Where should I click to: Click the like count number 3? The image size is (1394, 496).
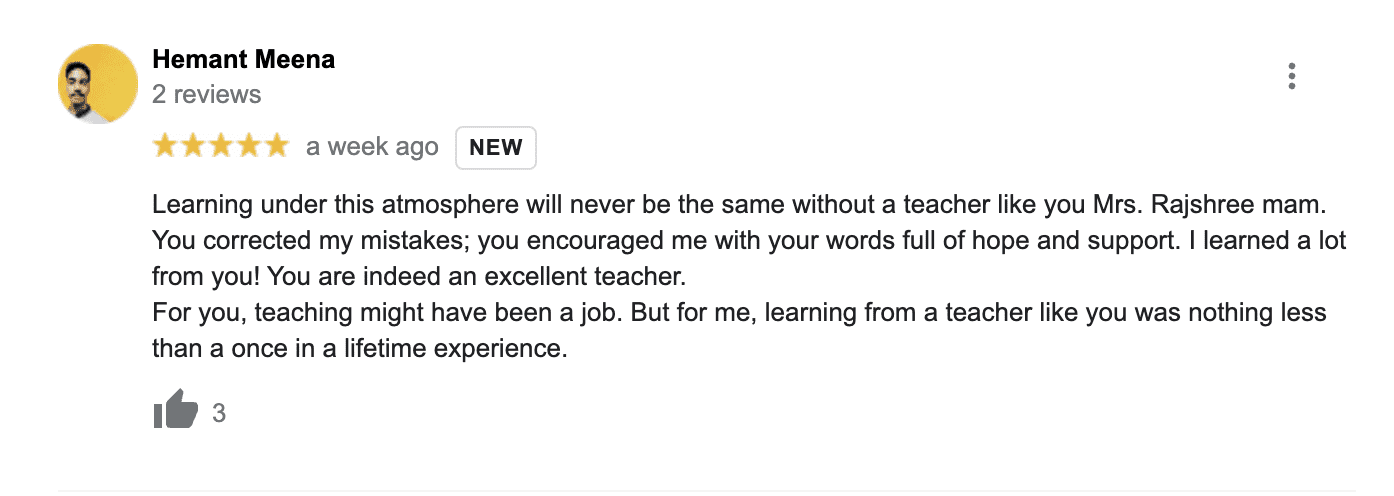(x=219, y=413)
